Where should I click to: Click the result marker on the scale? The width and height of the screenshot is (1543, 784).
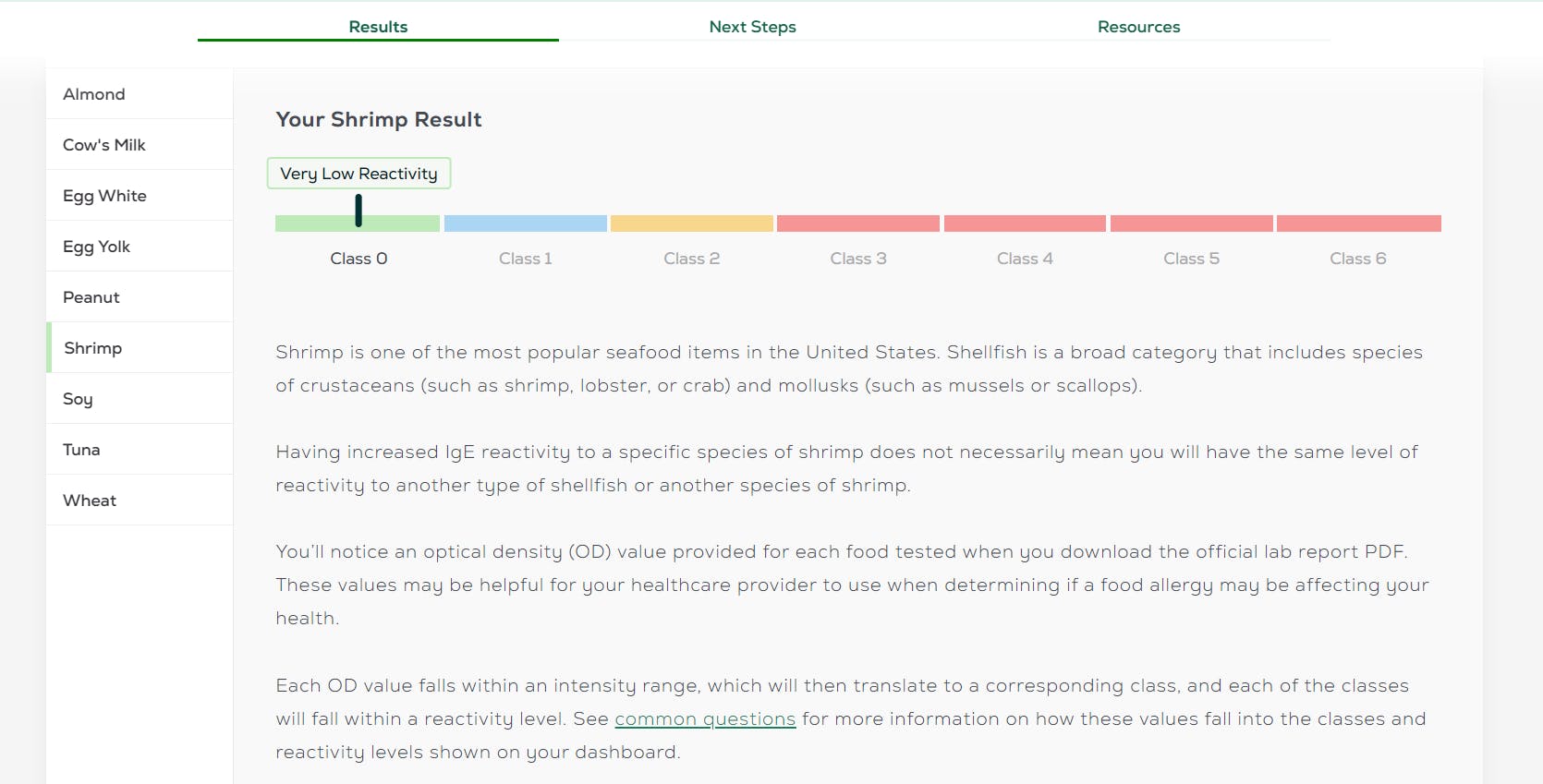point(358,211)
